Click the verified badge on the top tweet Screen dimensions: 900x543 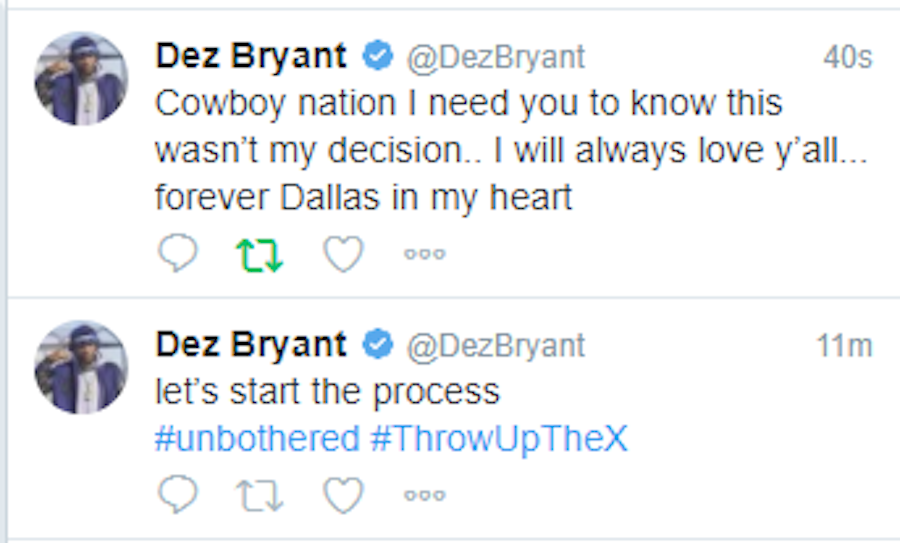point(377,57)
